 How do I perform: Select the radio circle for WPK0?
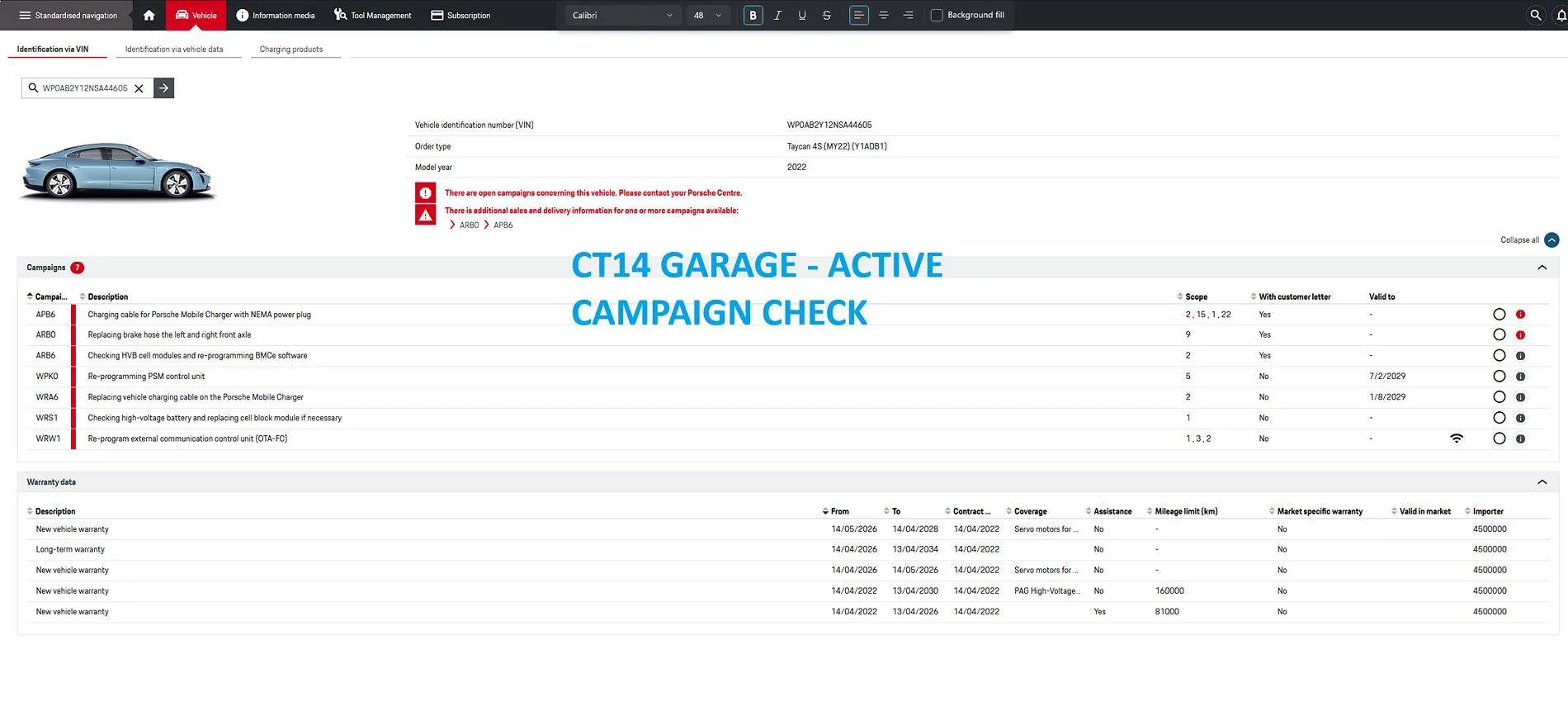point(1500,377)
